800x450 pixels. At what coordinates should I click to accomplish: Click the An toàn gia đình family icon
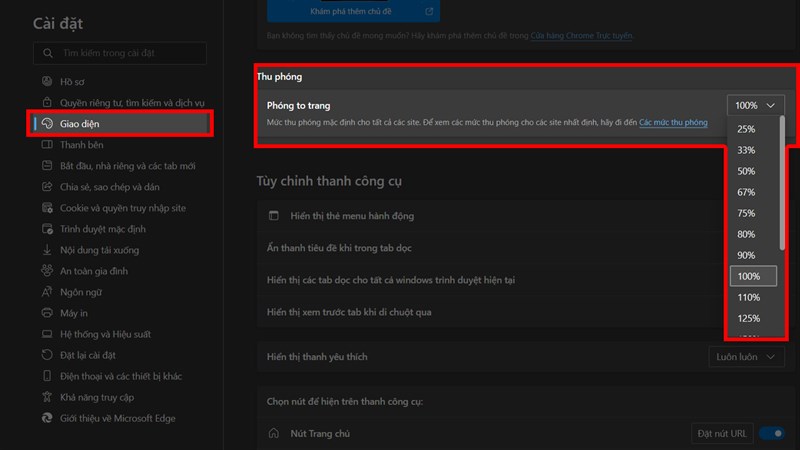pos(47,270)
